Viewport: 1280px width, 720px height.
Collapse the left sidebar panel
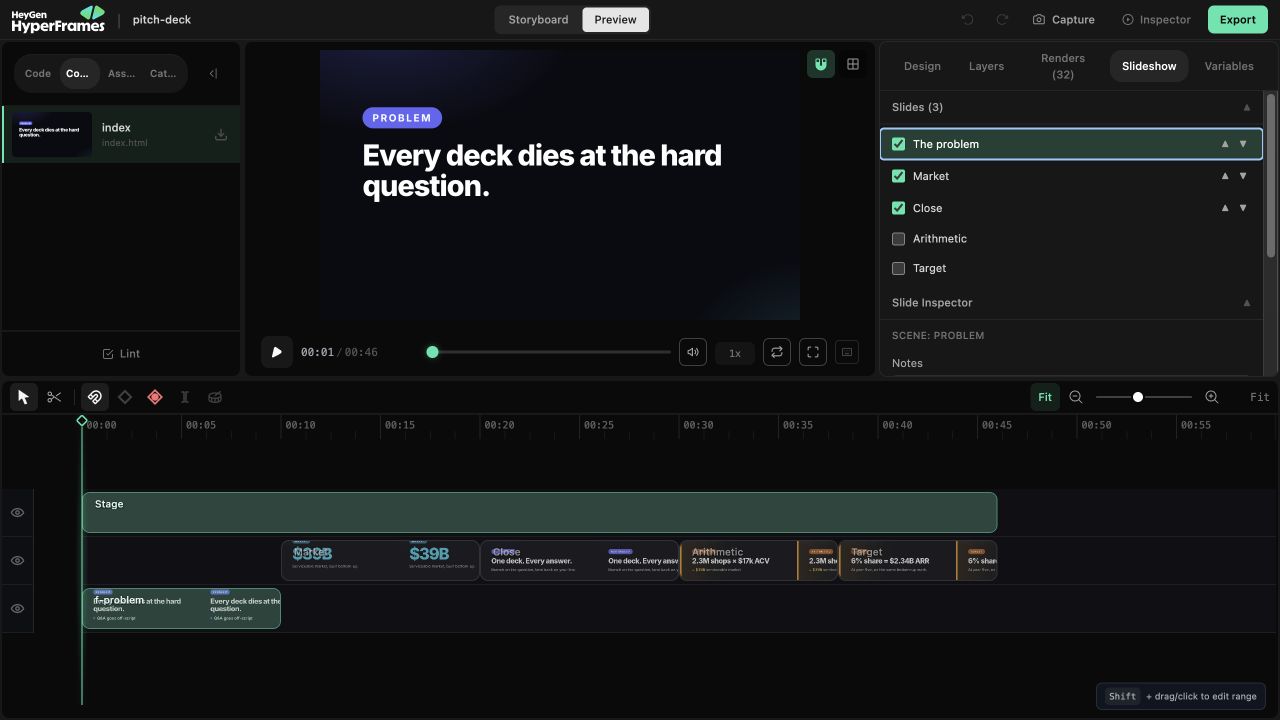(x=213, y=73)
